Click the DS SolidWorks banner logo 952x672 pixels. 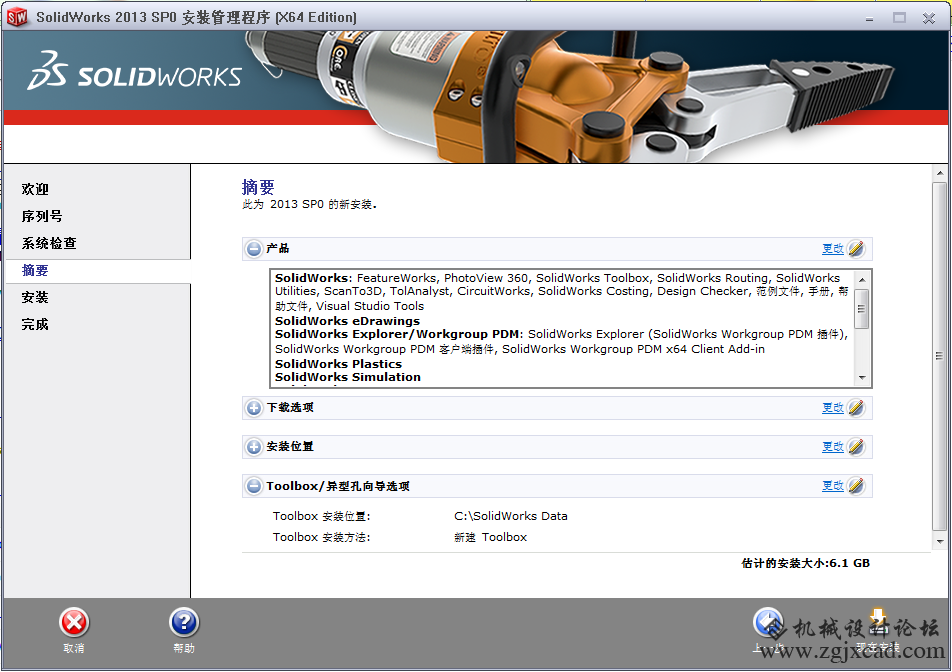click(x=134, y=72)
